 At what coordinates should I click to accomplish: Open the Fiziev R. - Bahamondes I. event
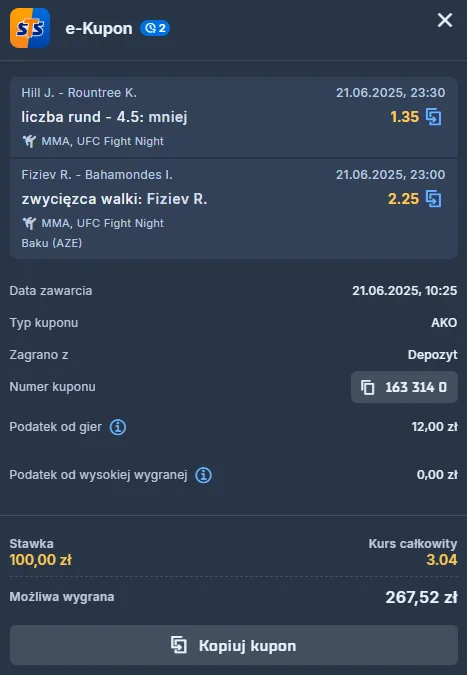pyautogui.click(x=97, y=175)
